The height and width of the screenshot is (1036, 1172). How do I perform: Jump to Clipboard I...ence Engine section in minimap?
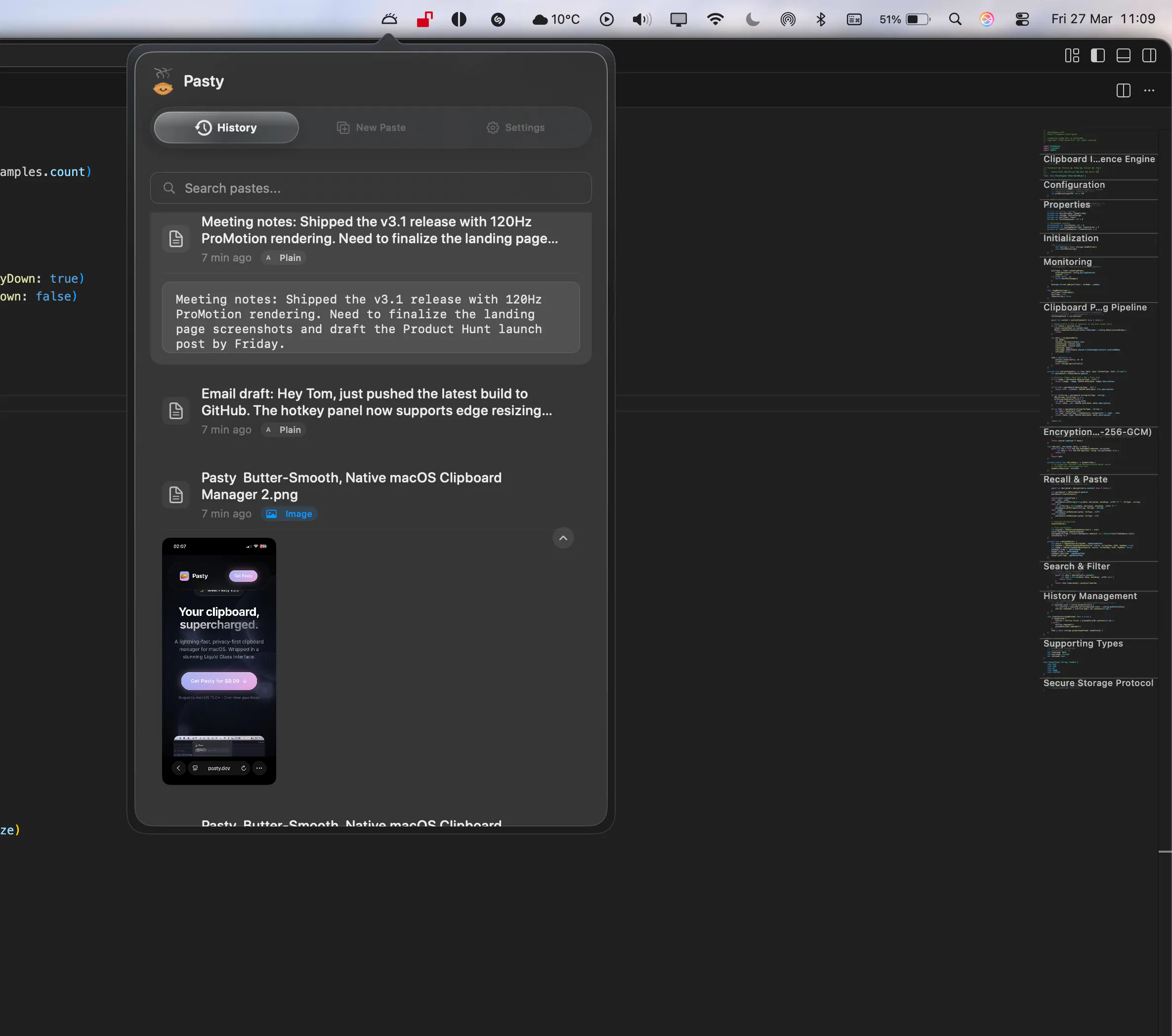pos(1098,159)
